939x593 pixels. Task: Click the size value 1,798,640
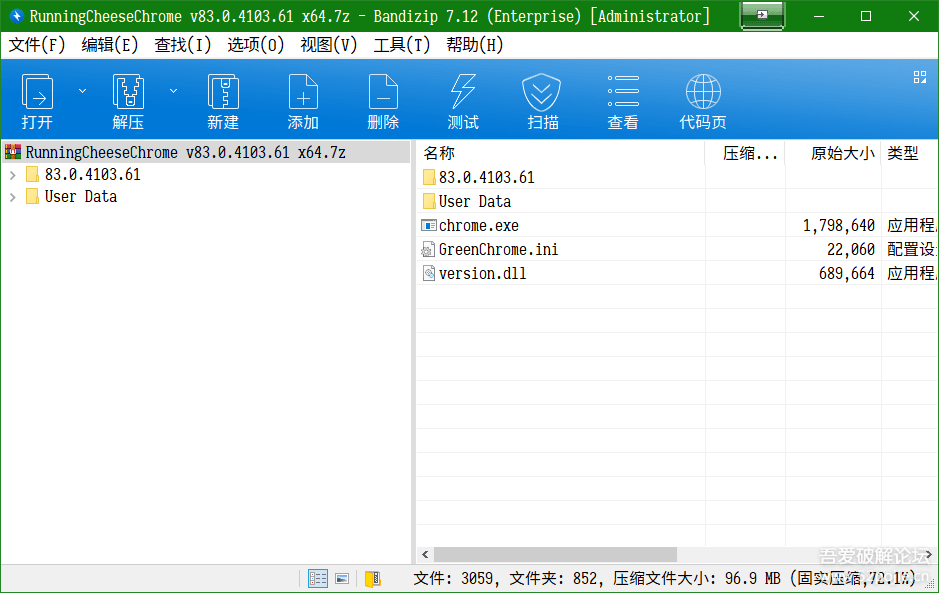coord(838,225)
